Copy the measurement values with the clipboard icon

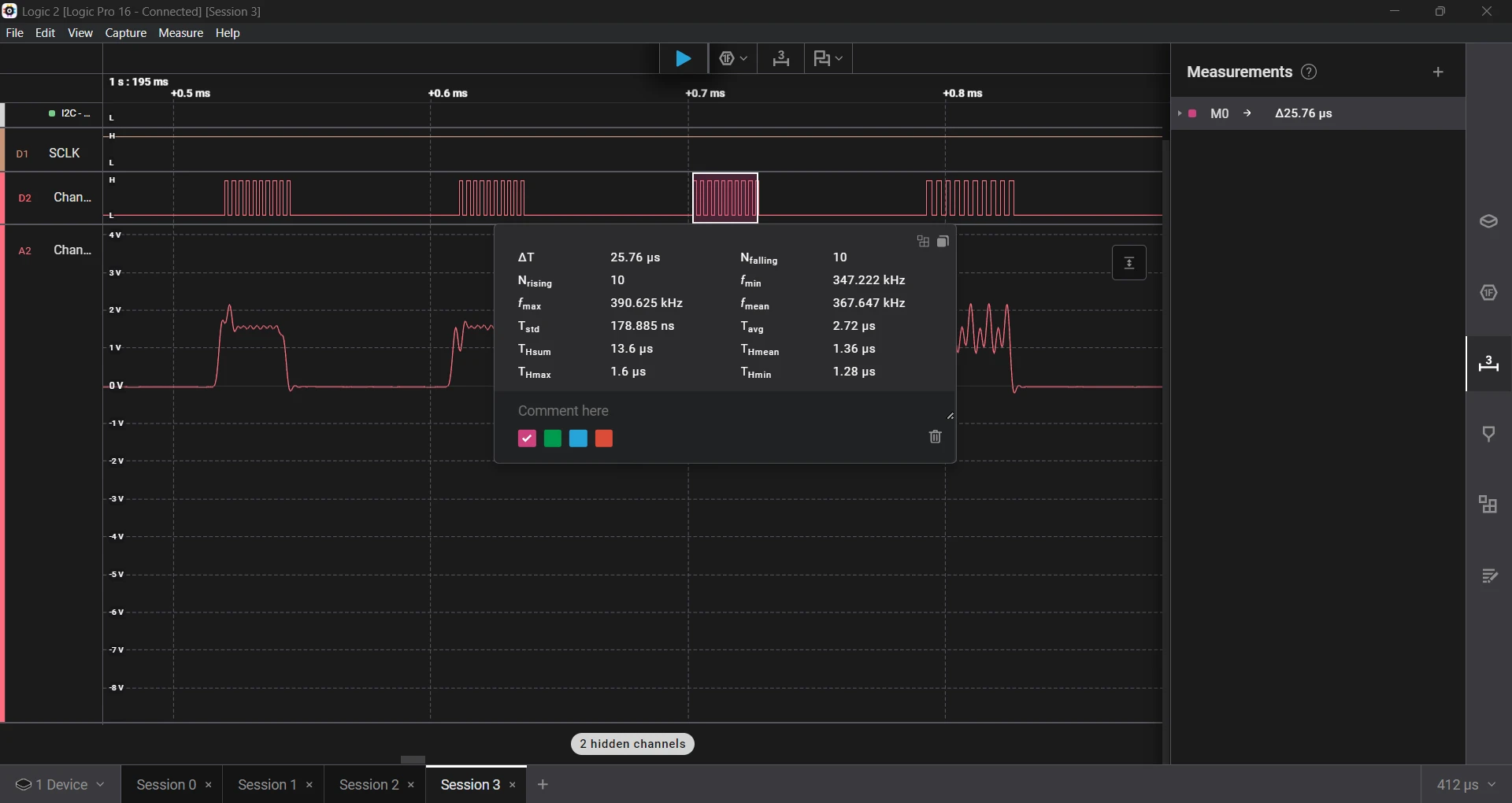coord(943,242)
